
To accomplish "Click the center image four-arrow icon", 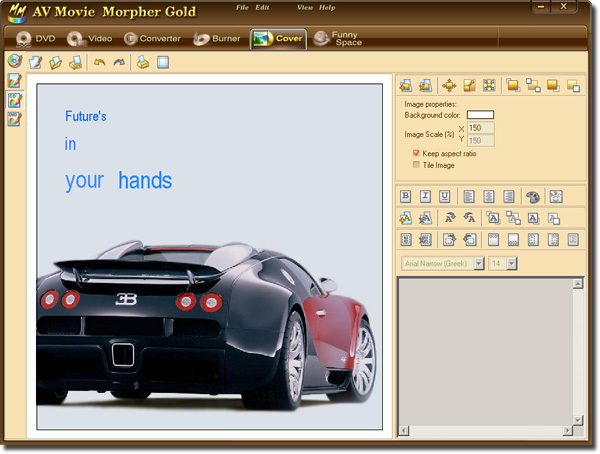I will coord(449,85).
